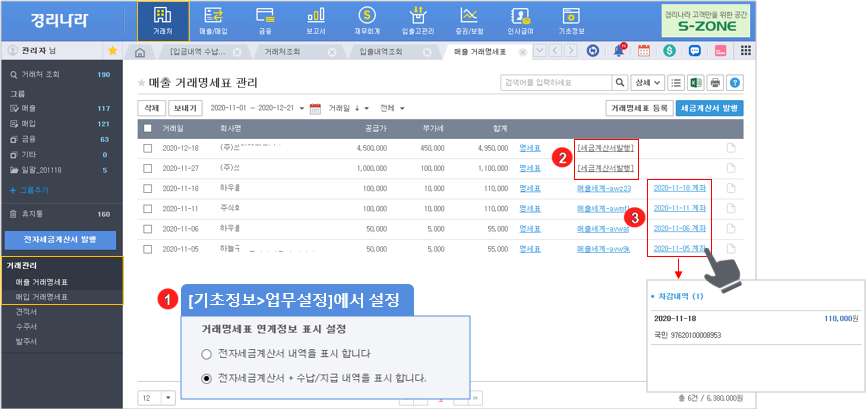Check the 2020-11-05 row checkbox
Screen dimensions: 867x409
148,249
